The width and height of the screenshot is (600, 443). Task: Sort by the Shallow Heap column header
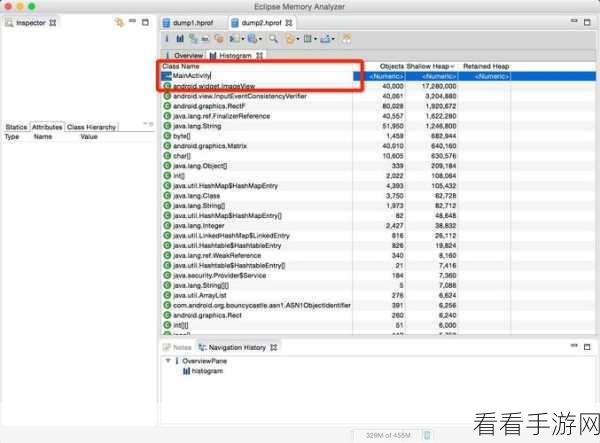click(x=431, y=67)
